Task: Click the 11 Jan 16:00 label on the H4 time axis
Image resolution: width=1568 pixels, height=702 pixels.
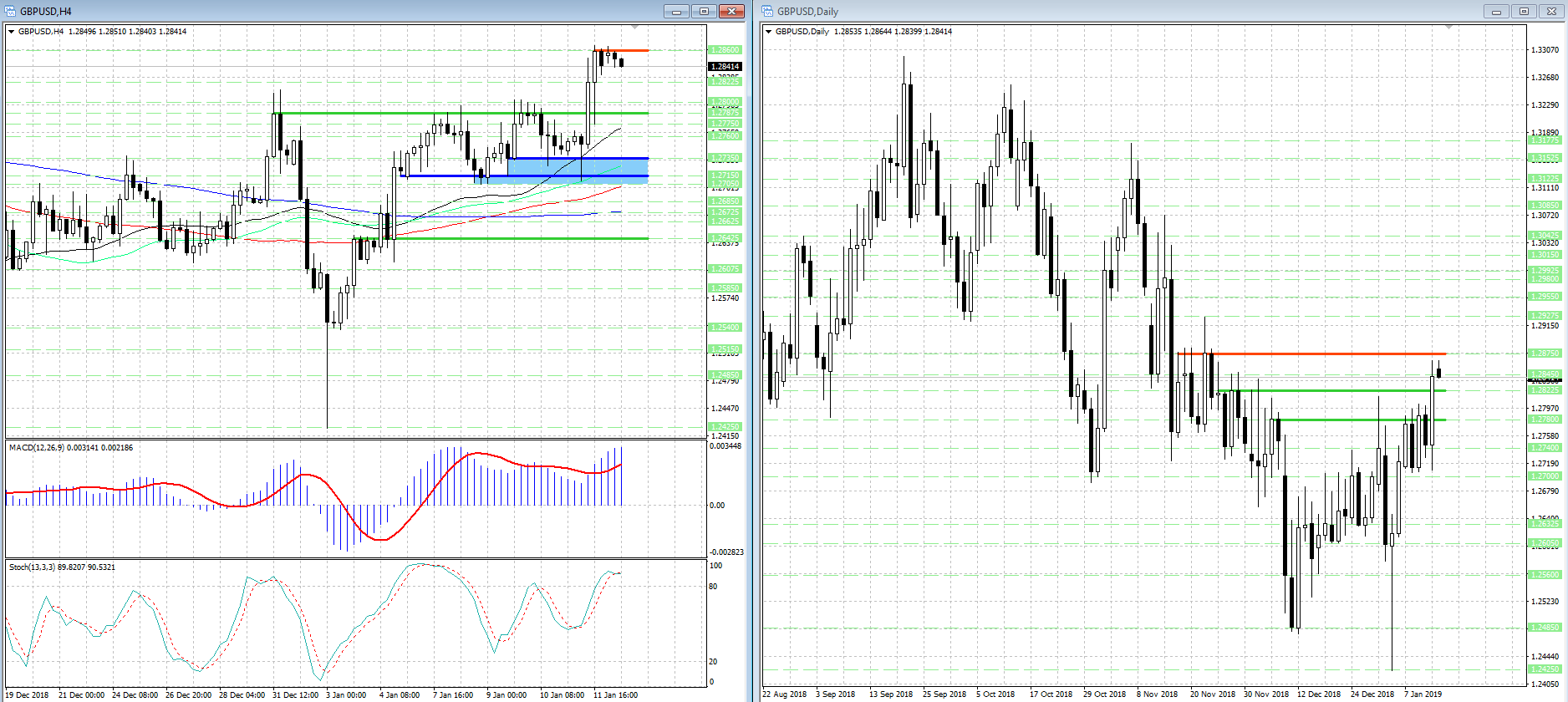Action: tap(615, 695)
